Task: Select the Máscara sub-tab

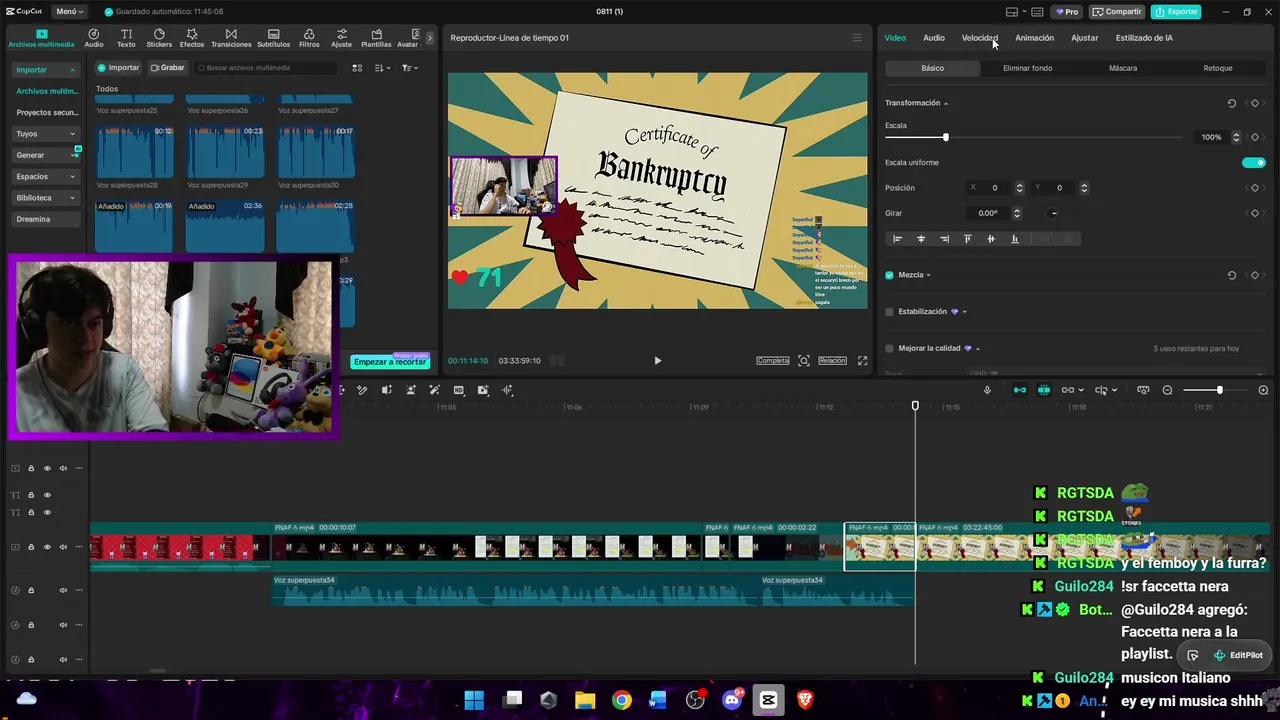Action: coord(1123,68)
